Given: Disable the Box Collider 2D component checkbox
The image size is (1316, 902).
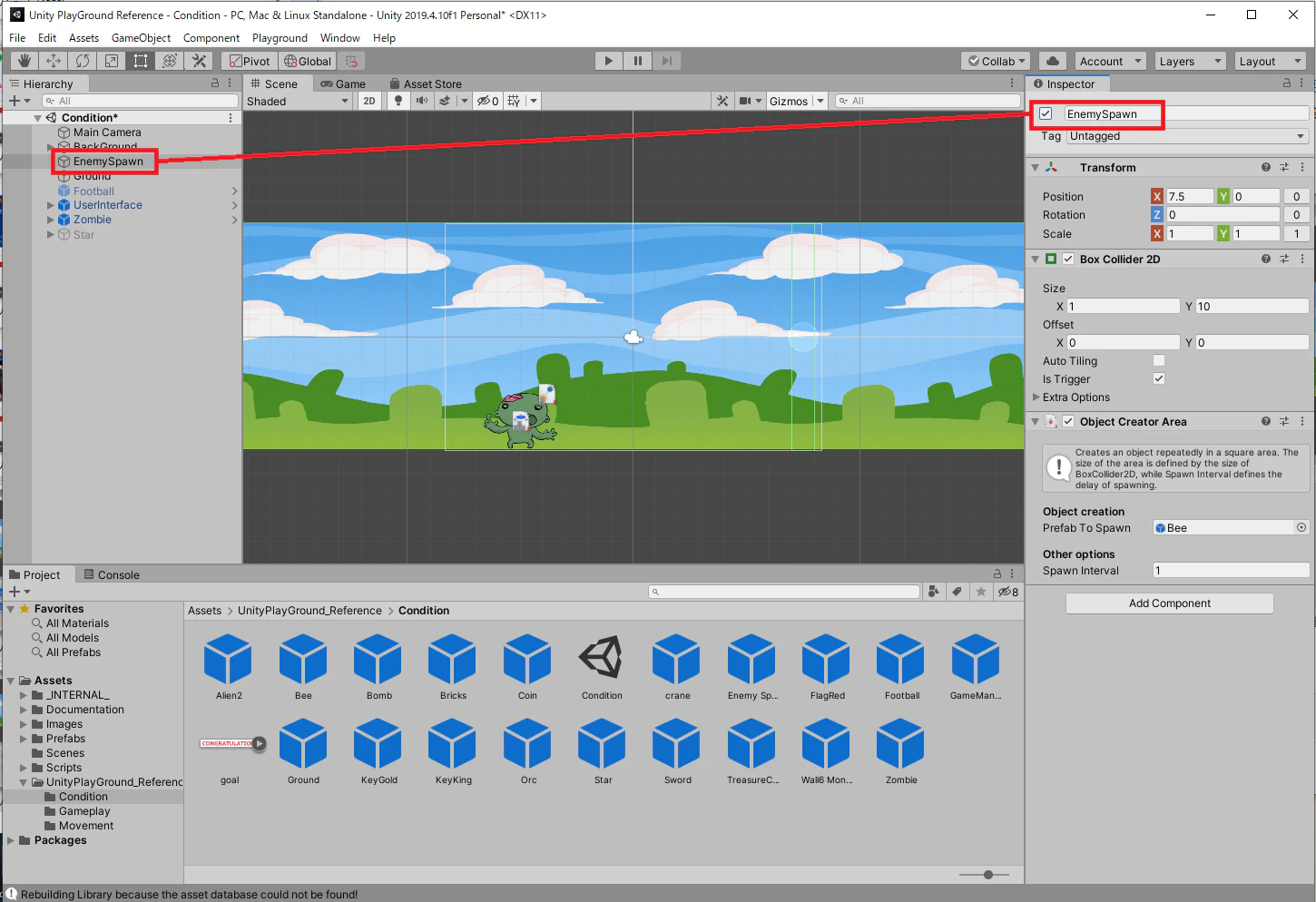Looking at the screenshot, I should [x=1068, y=259].
